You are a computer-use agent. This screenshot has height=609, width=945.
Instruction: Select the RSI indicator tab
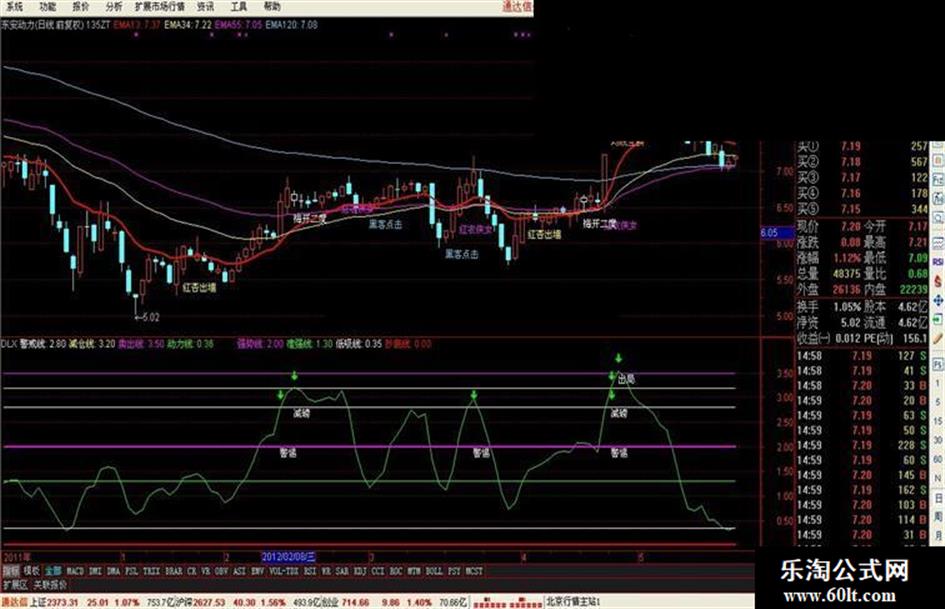click(x=310, y=570)
